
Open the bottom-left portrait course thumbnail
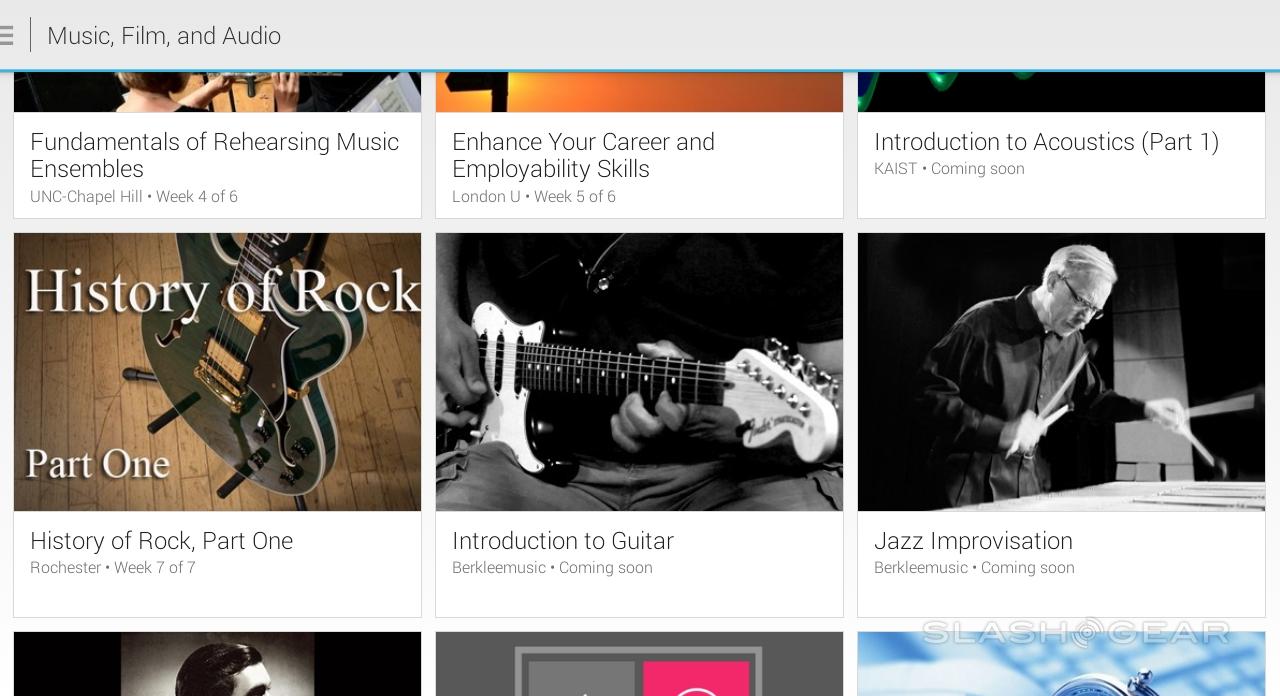217,665
